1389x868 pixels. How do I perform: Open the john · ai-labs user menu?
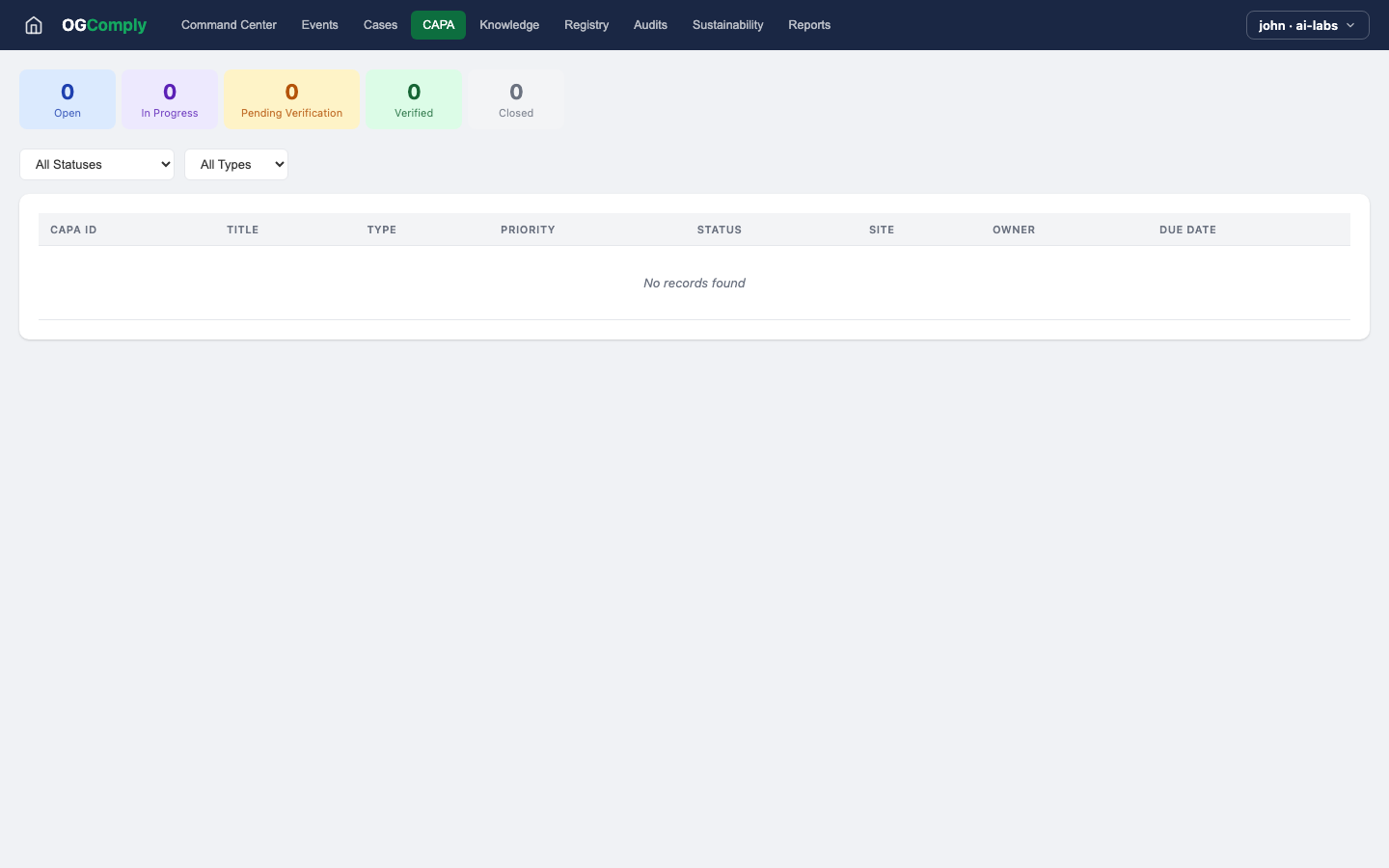pyautogui.click(x=1307, y=25)
